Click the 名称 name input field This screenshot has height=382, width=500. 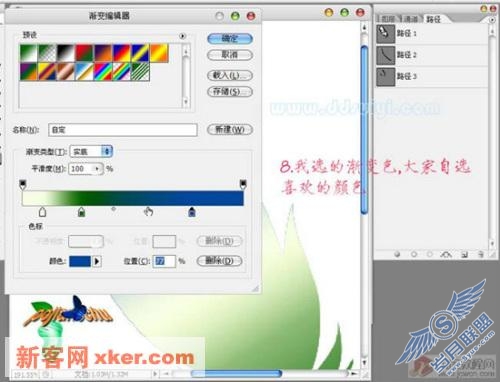coord(123,130)
